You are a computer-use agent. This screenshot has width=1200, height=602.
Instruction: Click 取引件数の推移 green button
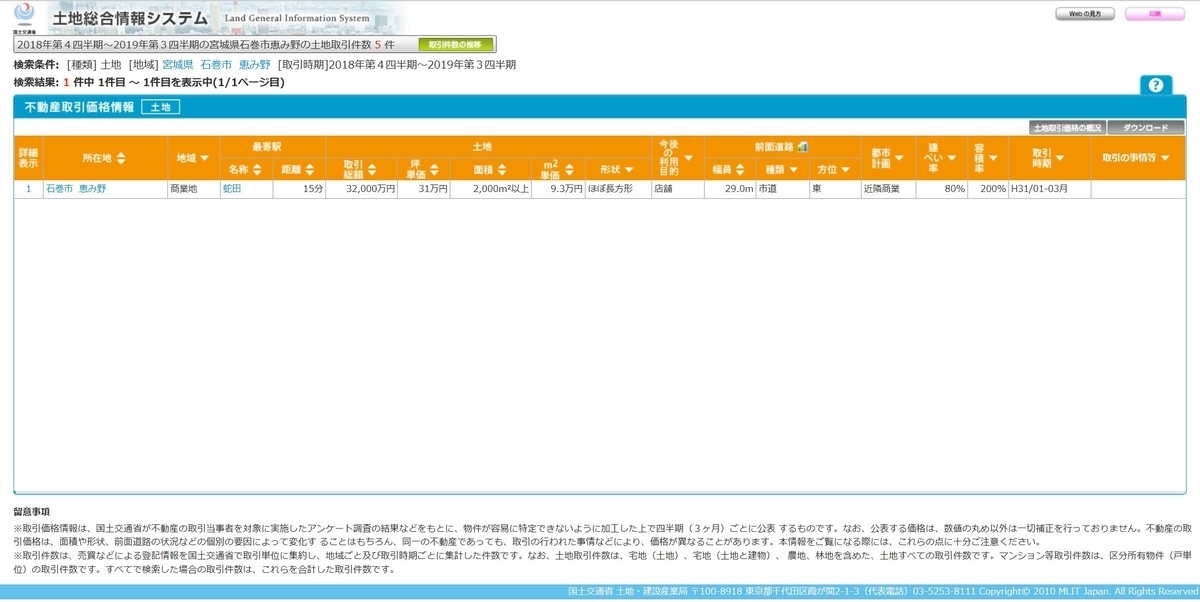[x=455, y=44]
